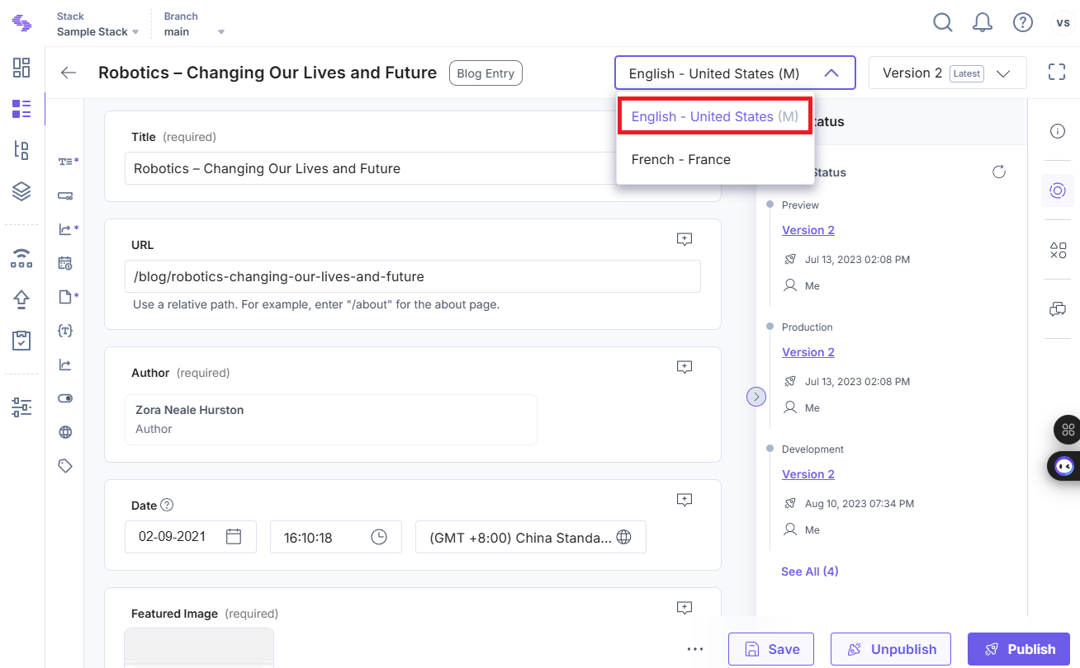Open the Settings sliders icon in sidebar

[x=21, y=407]
